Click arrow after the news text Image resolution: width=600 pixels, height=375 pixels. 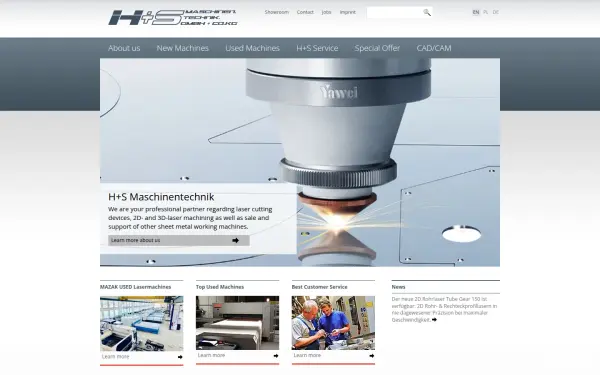click(434, 320)
